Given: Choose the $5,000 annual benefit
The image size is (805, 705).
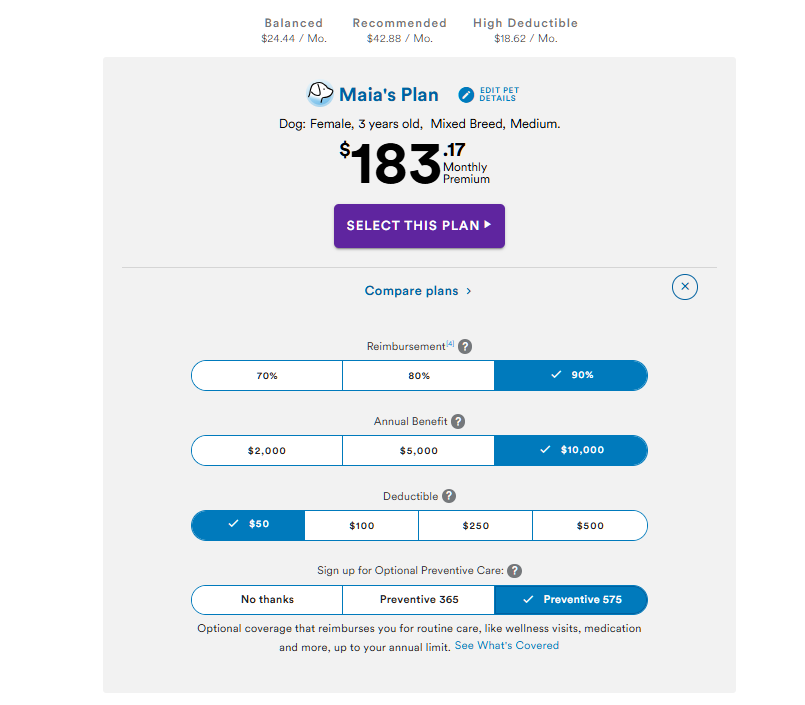Looking at the screenshot, I should [418, 450].
